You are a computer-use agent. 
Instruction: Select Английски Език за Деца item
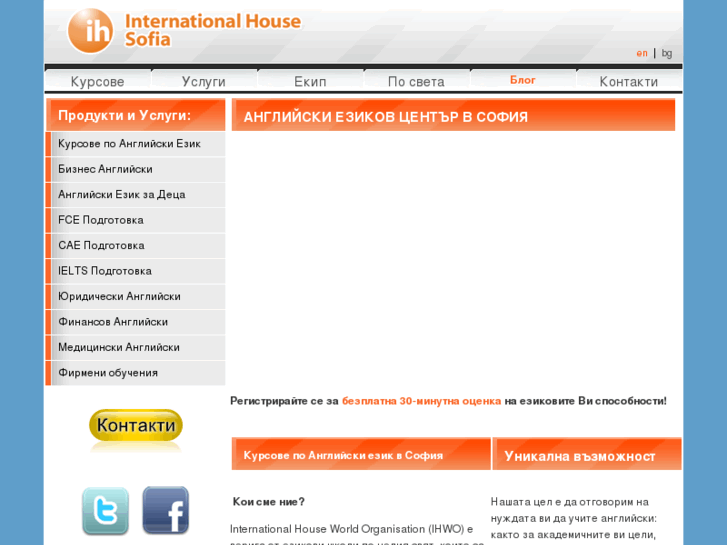coord(135,195)
